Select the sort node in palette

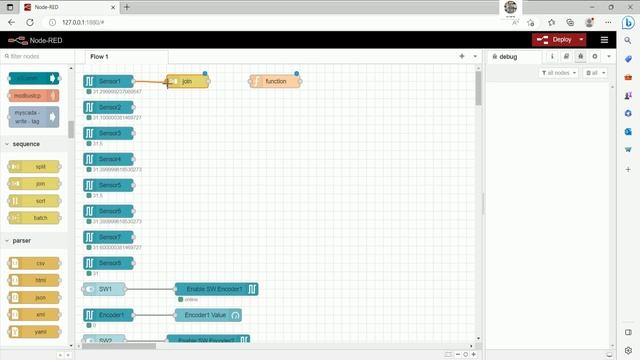click(34, 201)
